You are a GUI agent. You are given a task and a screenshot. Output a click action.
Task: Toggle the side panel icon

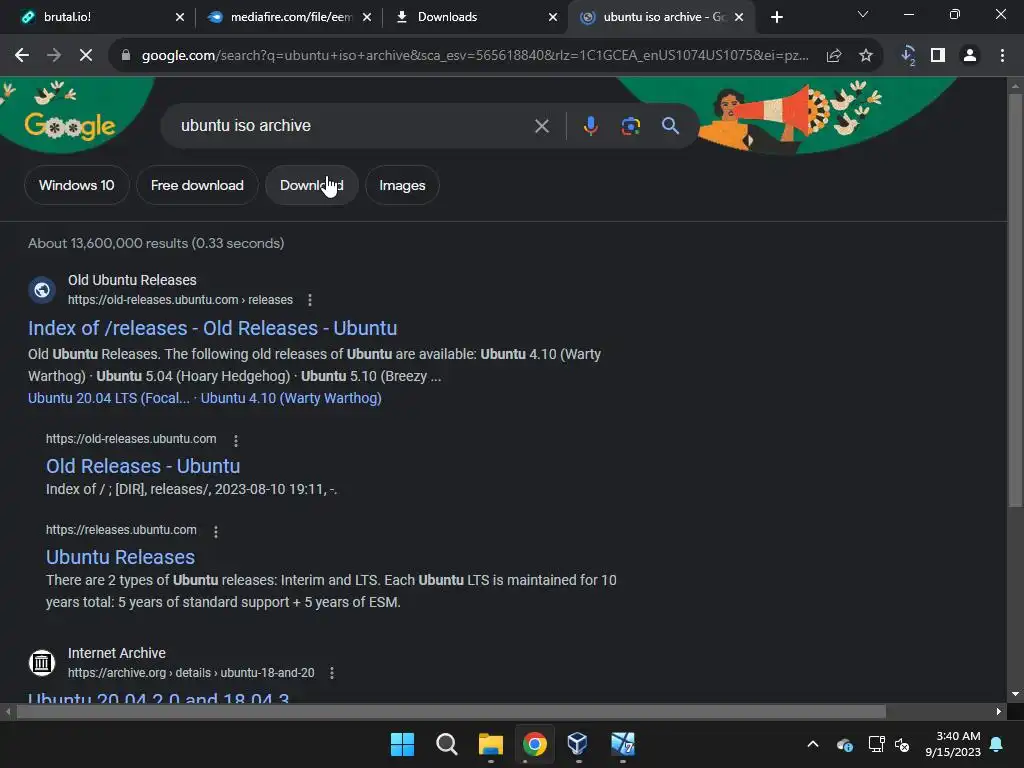click(x=938, y=56)
